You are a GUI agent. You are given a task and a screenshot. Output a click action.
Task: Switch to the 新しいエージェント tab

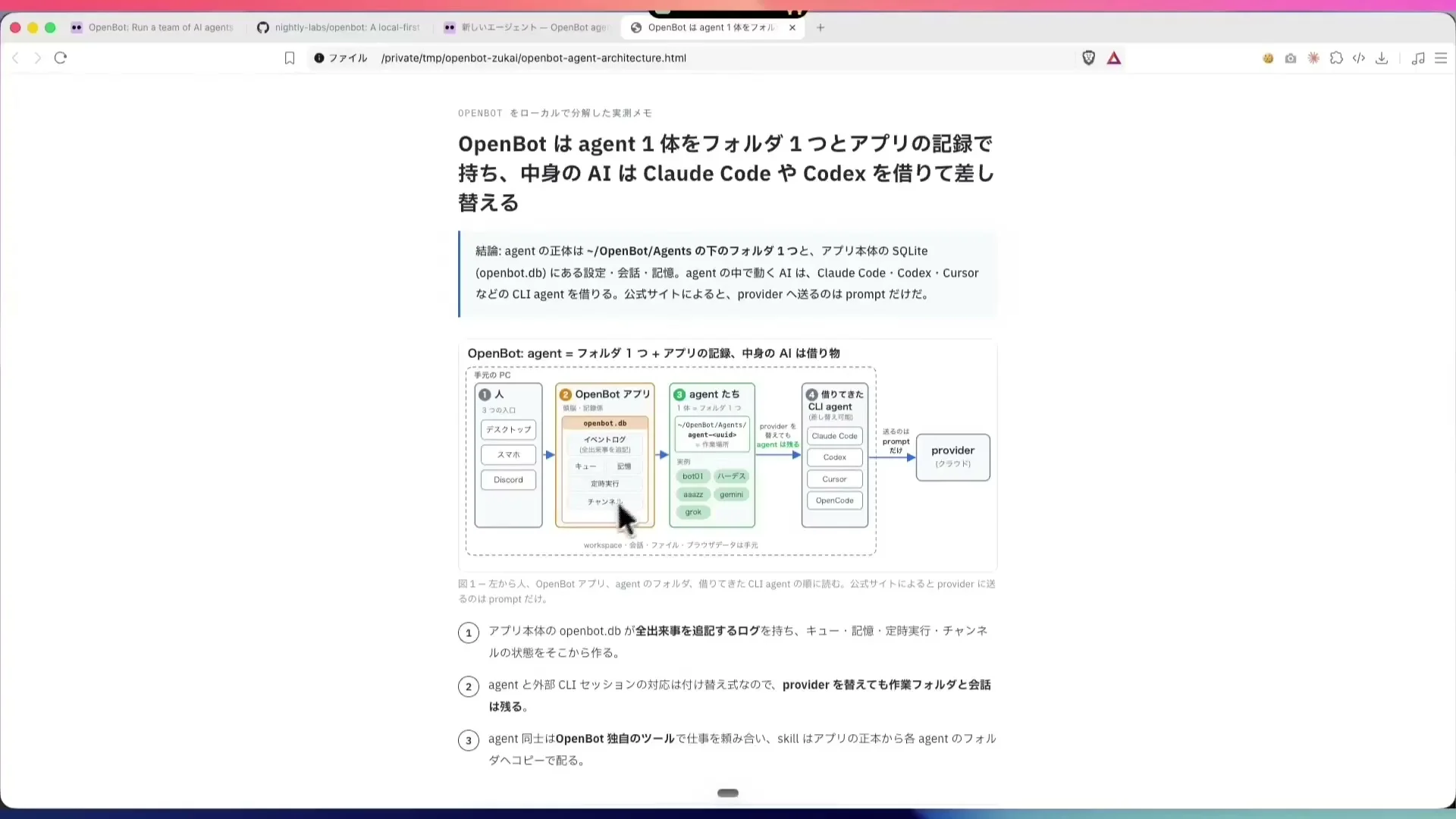526,27
